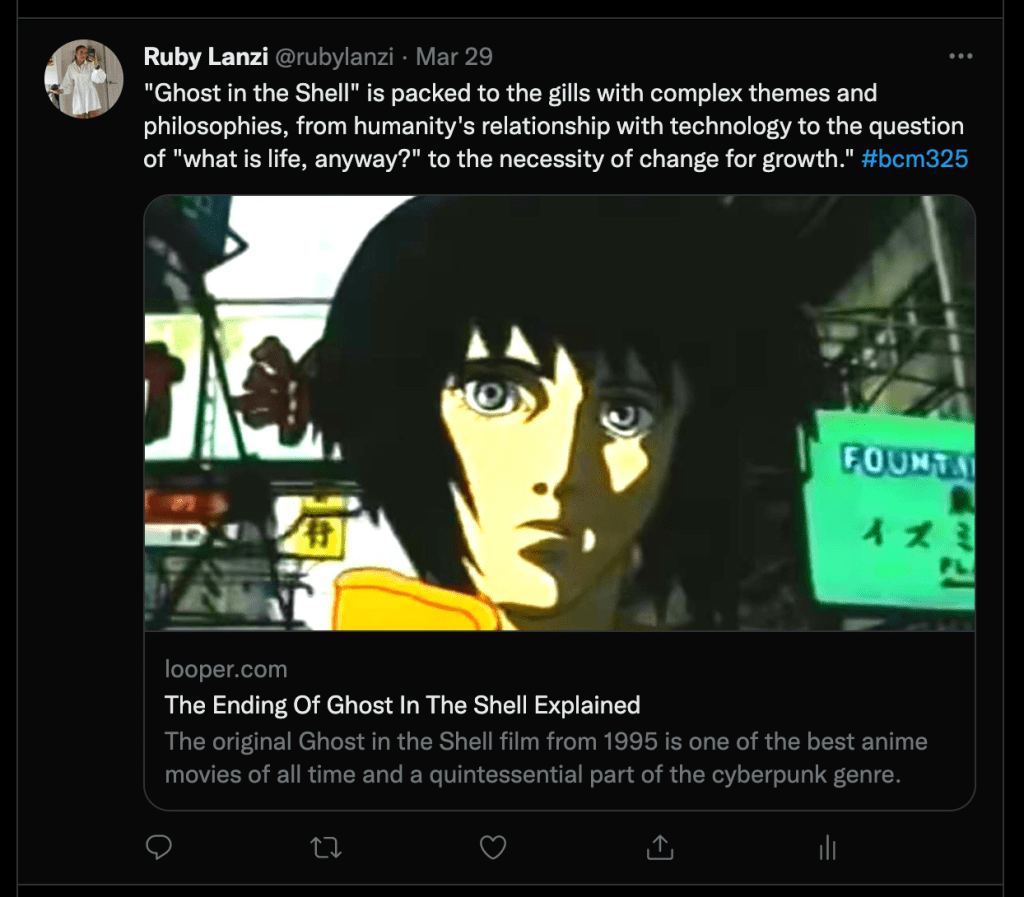This screenshot has width=1024, height=897.
Task: Click the share tweet icon
Action: [659, 848]
